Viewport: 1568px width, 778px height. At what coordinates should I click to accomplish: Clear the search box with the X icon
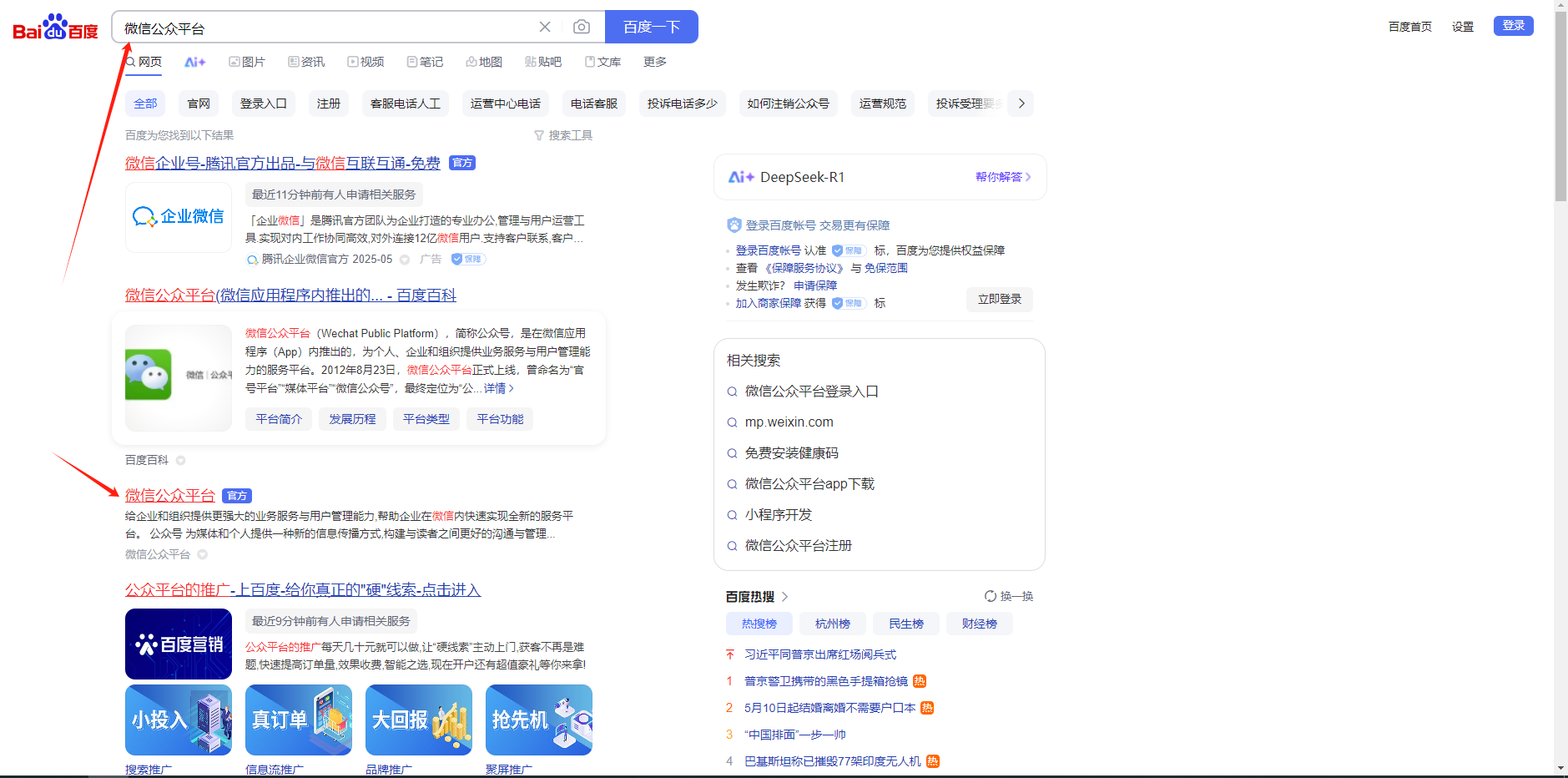pyautogui.click(x=545, y=26)
